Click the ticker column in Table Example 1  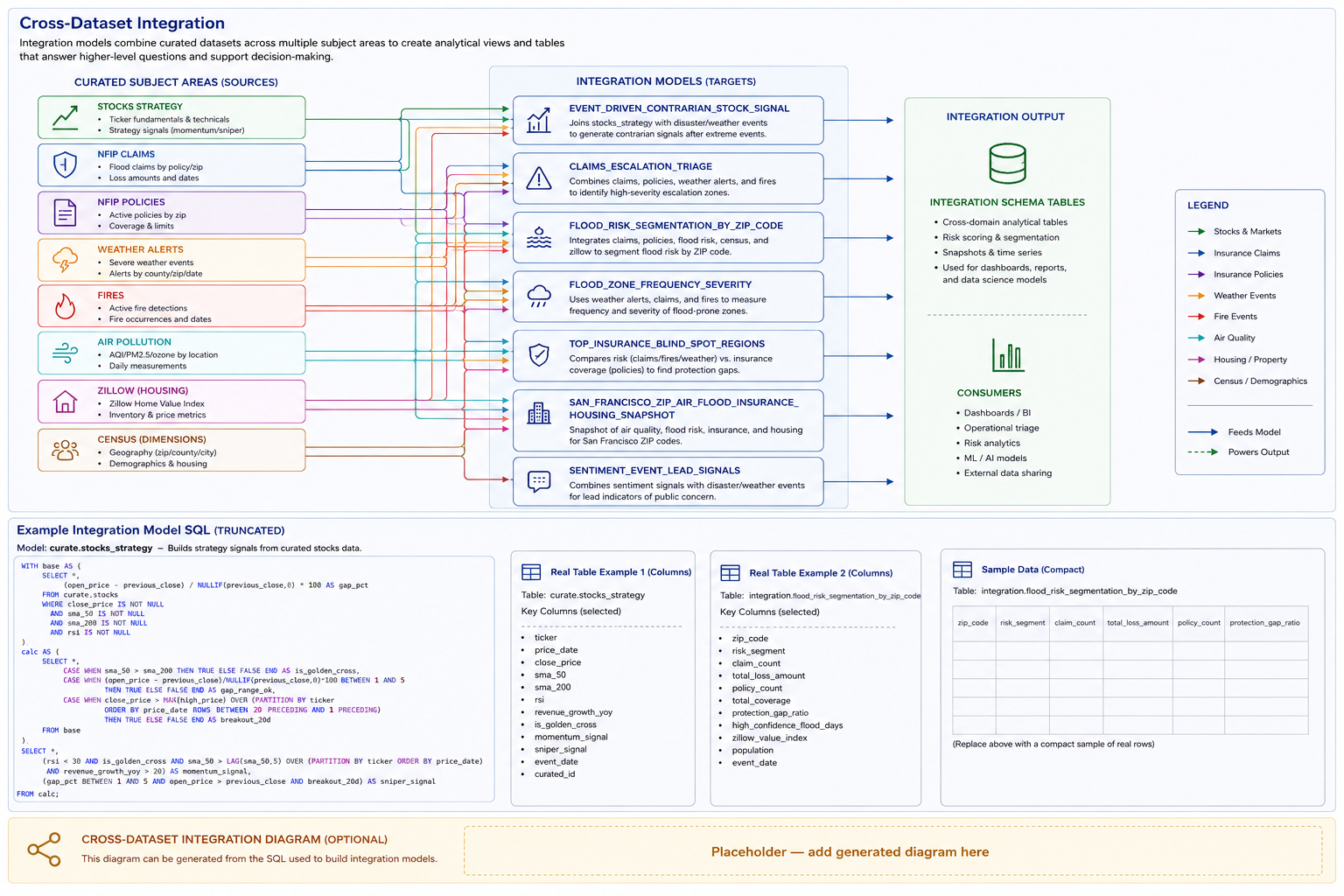pos(545,638)
